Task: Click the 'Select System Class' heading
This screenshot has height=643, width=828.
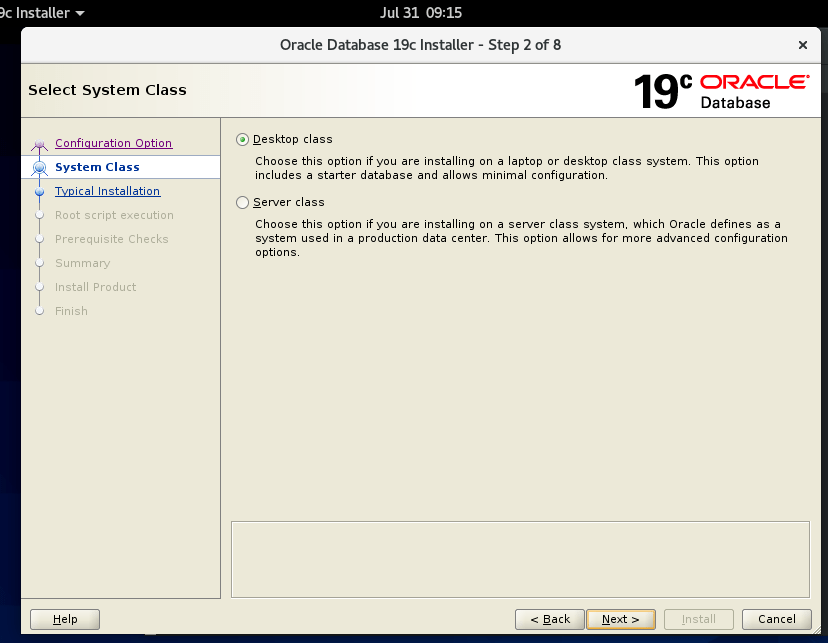Action: (x=107, y=90)
